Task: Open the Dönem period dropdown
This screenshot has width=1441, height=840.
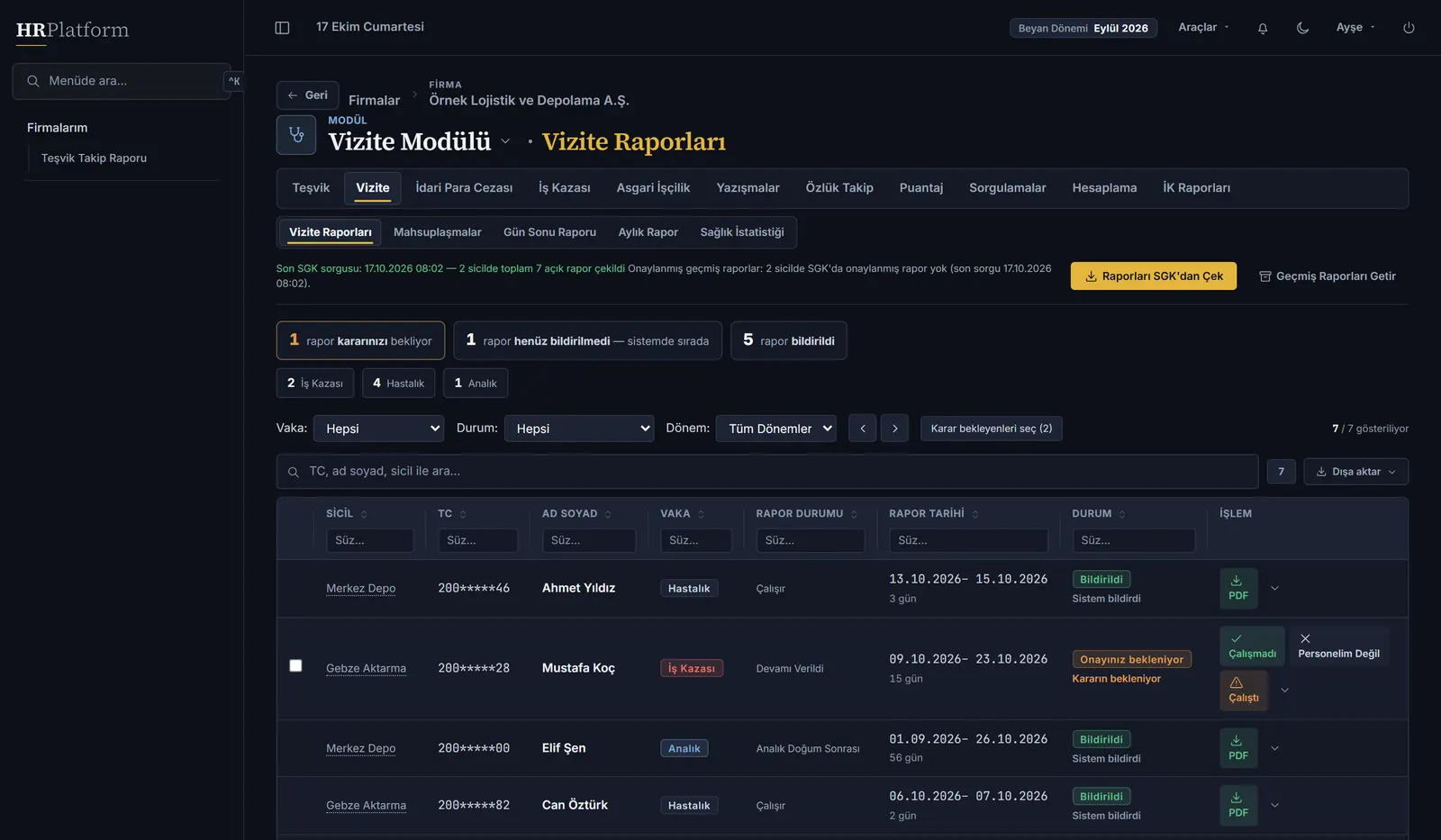Action: [x=776, y=429]
